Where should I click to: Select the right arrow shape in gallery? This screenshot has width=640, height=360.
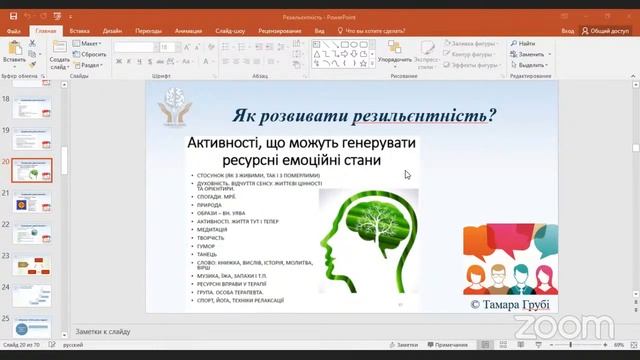click(344, 54)
